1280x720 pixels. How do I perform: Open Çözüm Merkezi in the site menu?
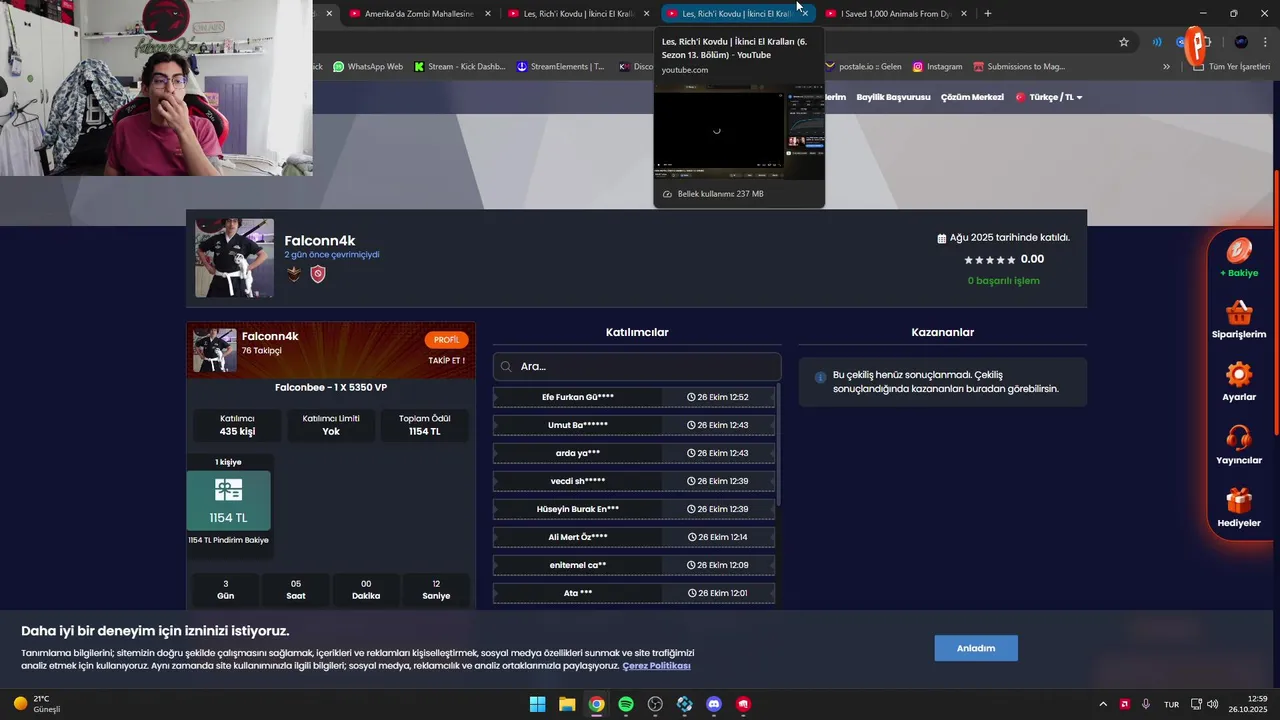tap(972, 97)
